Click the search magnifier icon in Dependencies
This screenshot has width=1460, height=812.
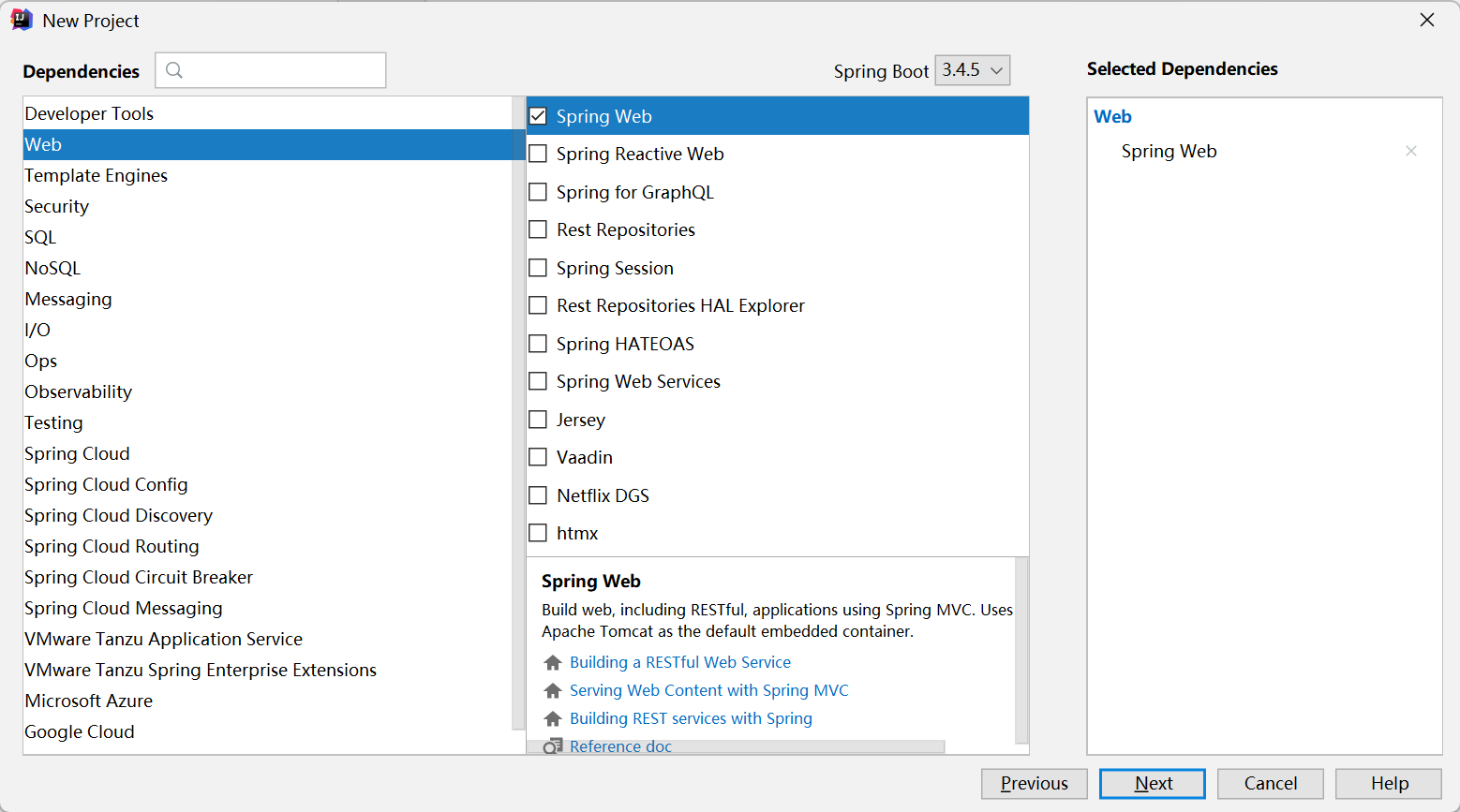[x=174, y=70]
